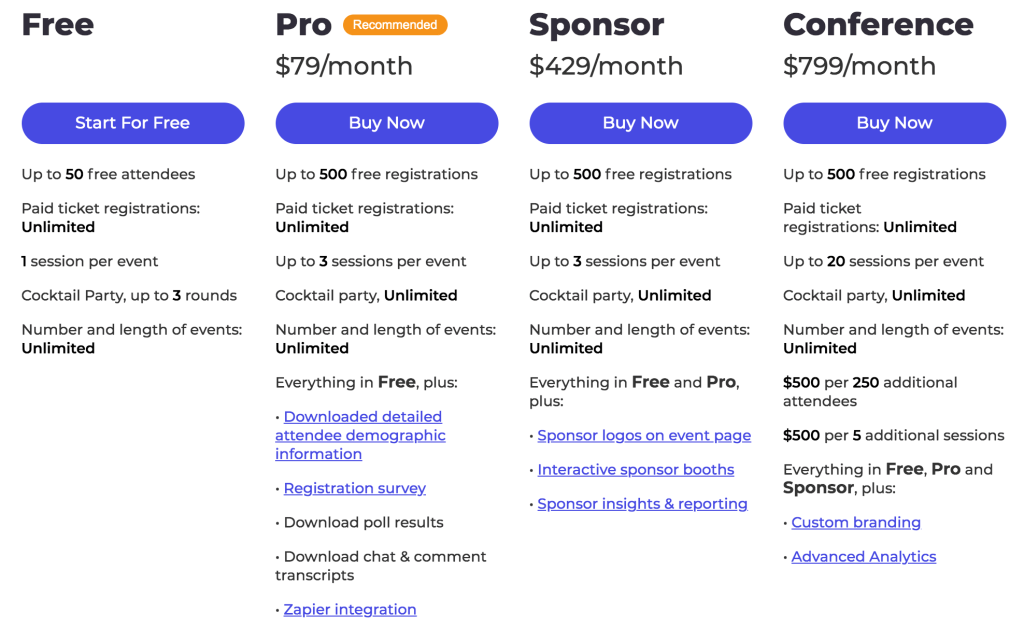Click the $799/month price text
The width and height of the screenshot is (1024, 628).
[860, 66]
